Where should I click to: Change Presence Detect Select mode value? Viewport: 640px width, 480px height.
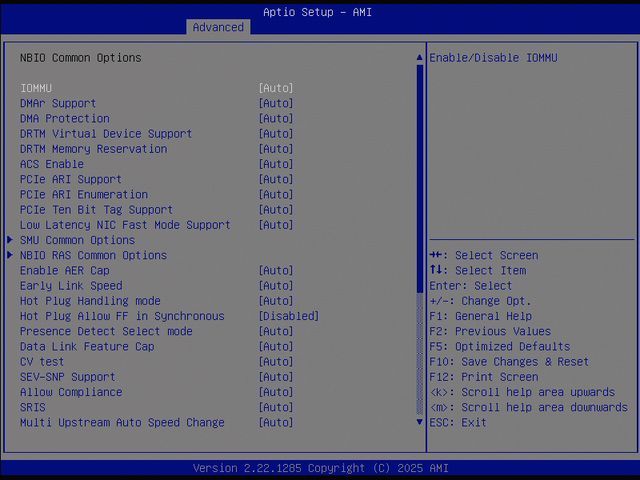click(276, 331)
